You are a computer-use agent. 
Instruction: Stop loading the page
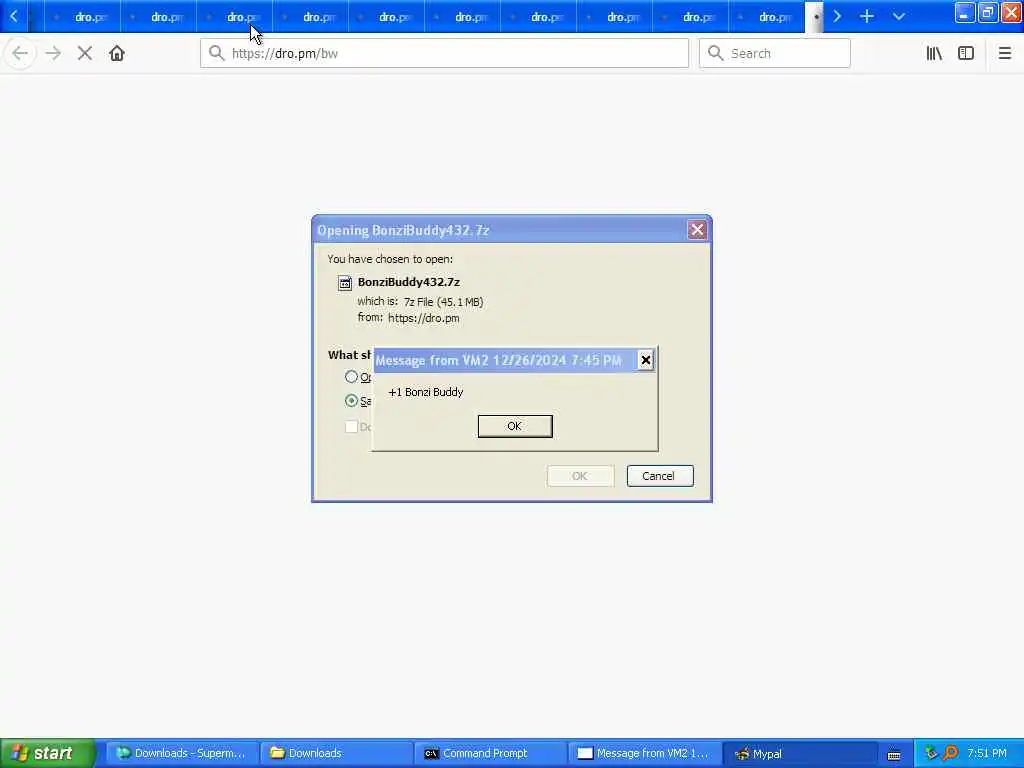85,54
